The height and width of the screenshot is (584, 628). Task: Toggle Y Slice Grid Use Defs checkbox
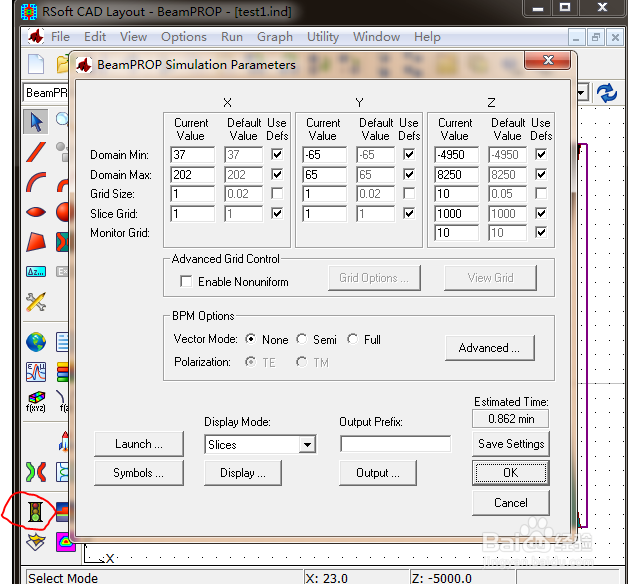point(409,213)
